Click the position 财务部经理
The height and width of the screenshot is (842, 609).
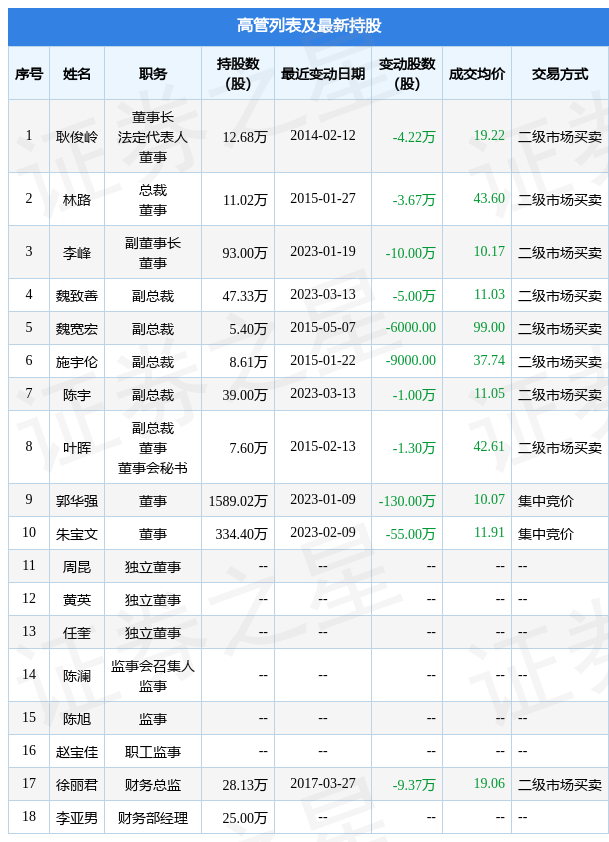pyautogui.click(x=153, y=818)
